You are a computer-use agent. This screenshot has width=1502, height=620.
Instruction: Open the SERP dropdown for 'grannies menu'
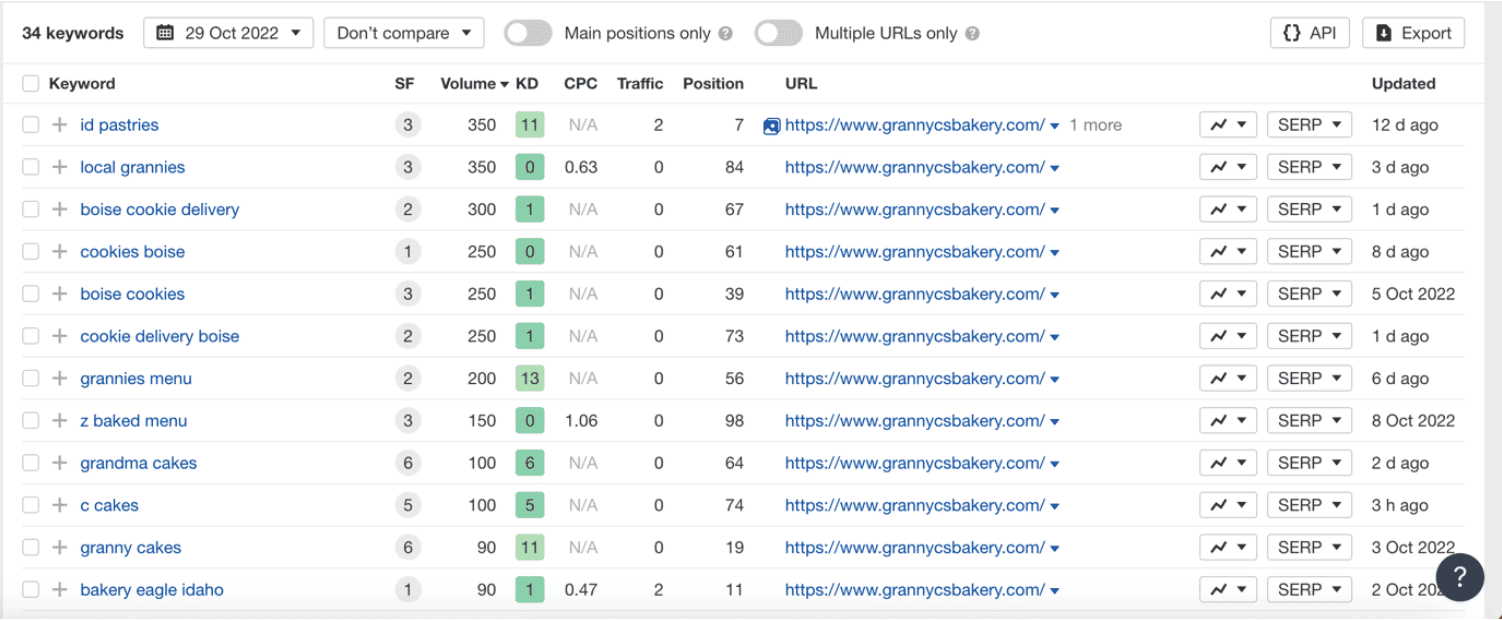[x=1309, y=378]
